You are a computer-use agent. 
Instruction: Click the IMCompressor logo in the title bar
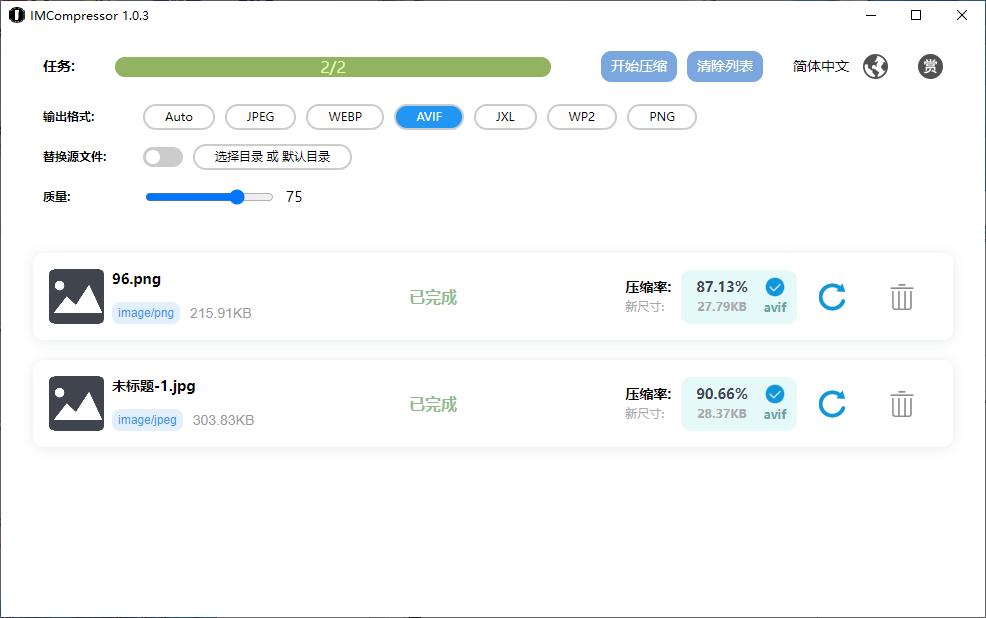14,15
